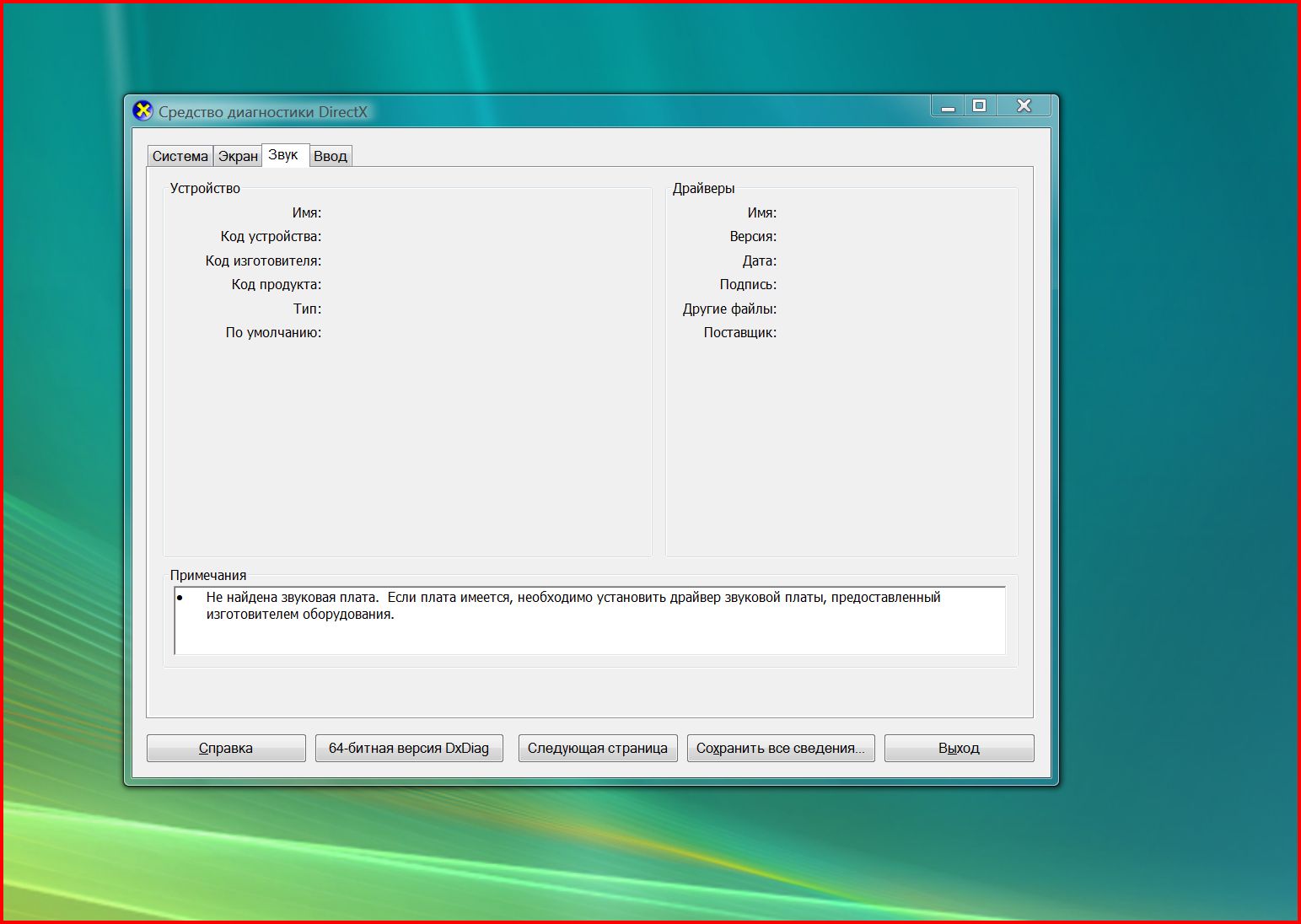This screenshot has width=1301, height=924.
Task: Maximize the DirectX diagnostic window
Action: coord(979,106)
